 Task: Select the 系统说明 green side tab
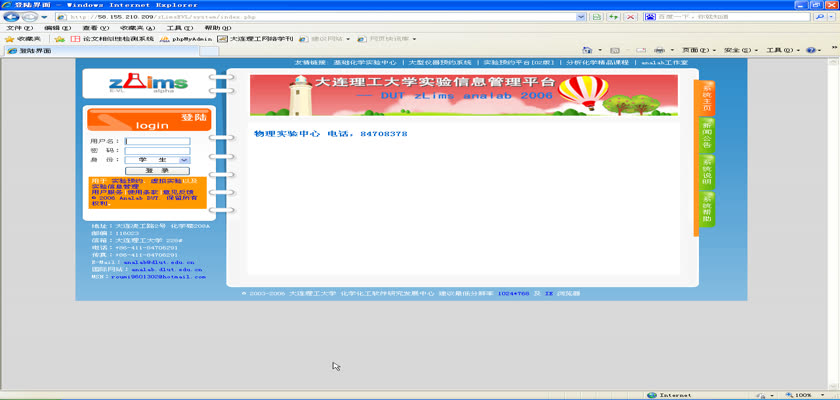(x=707, y=171)
